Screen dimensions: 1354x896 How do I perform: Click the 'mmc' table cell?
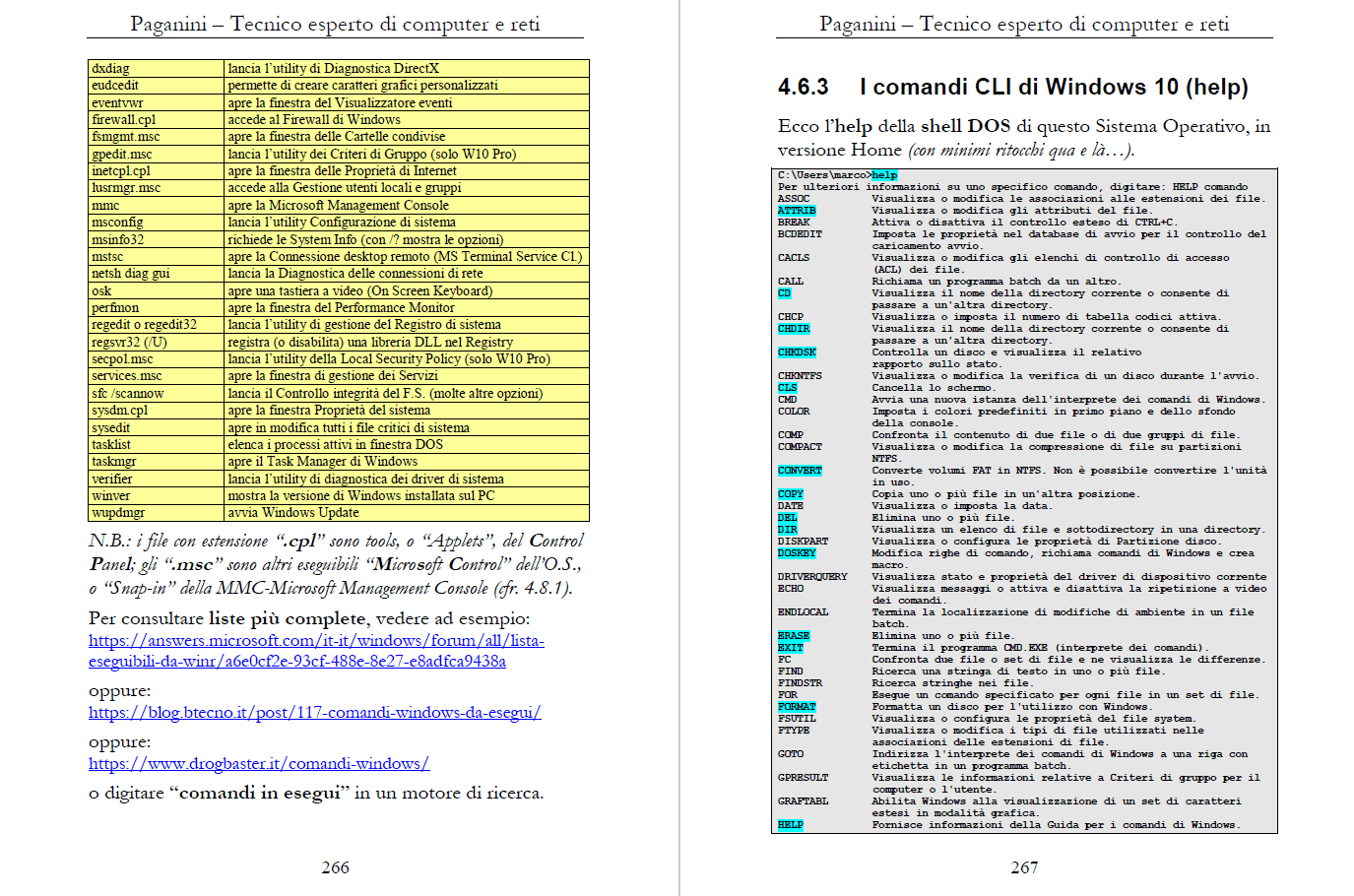coord(157,205)
